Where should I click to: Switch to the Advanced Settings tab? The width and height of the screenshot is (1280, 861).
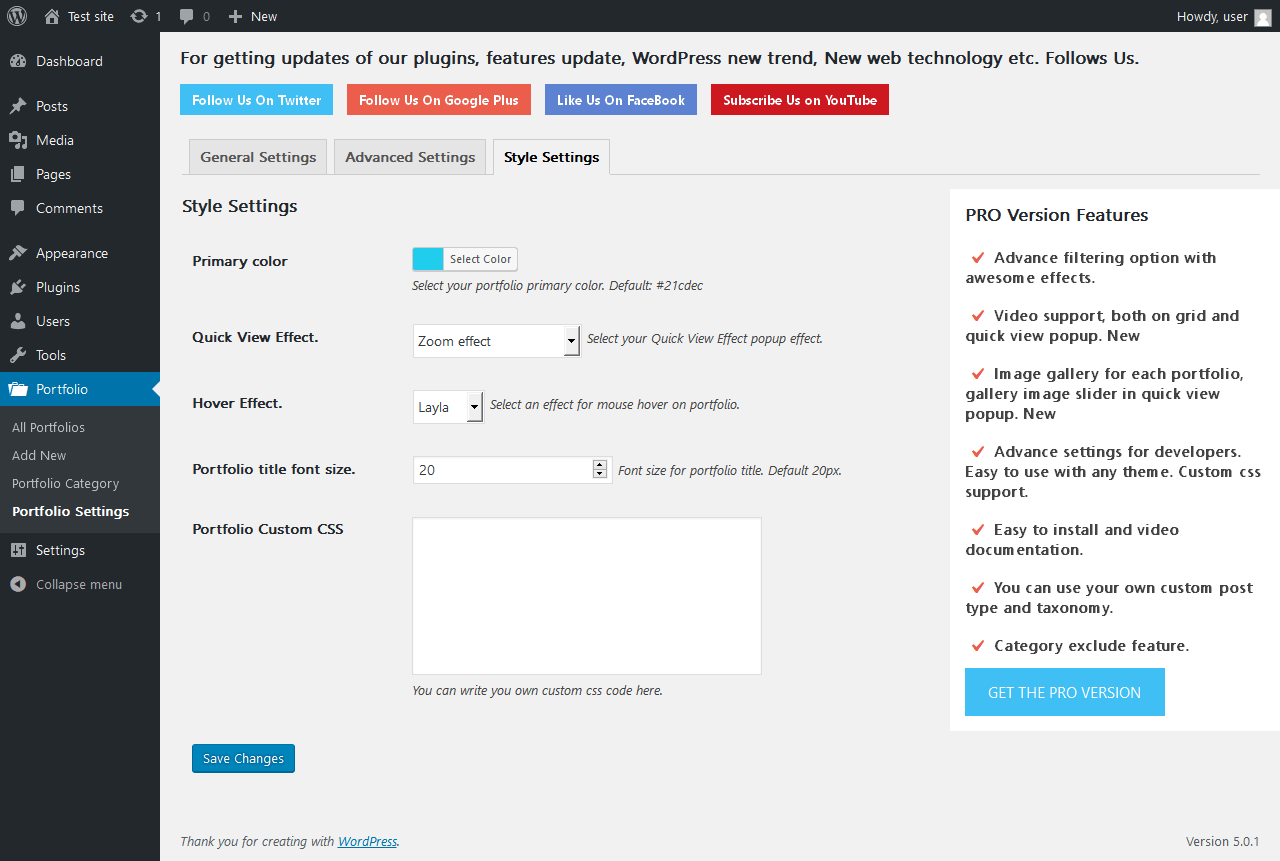coord(410,157)
